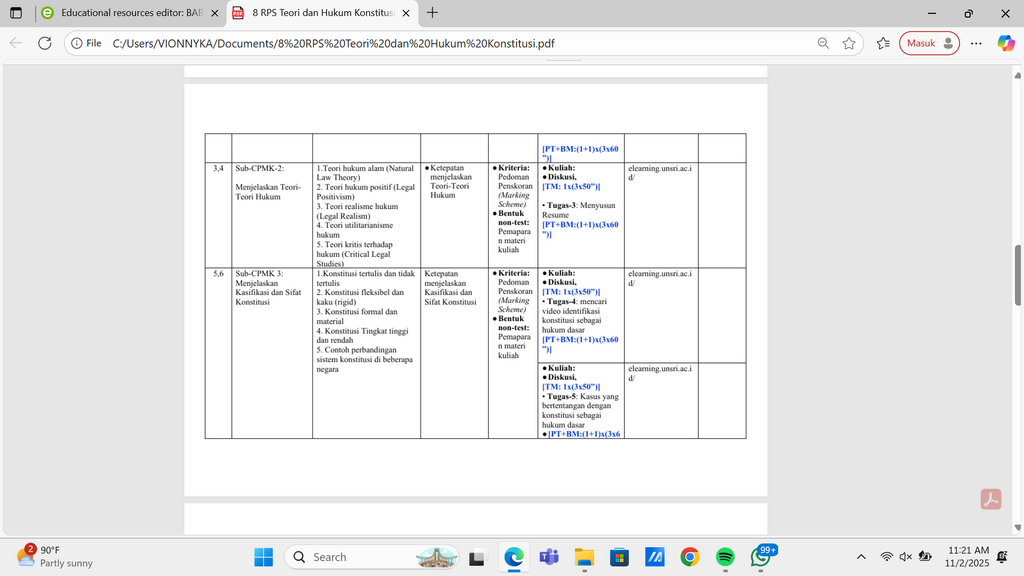
Task: Open Spotify from the taskbar
Action: tap(725, 557)
